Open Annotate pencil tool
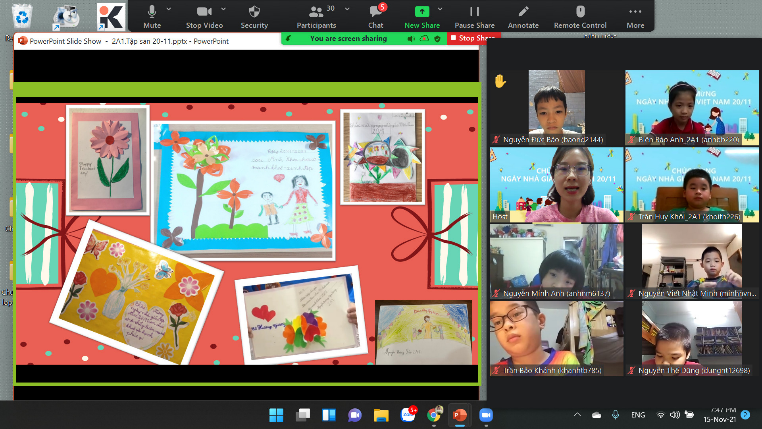The image size is (762, 429). pyautogui.click(x=523, y=15)
